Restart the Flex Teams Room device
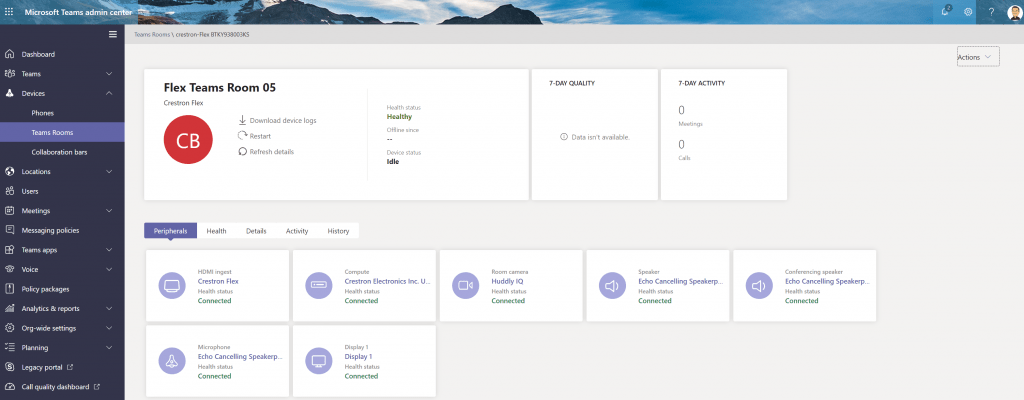The width and height of the screenshot is (1024, 400). 259,135
